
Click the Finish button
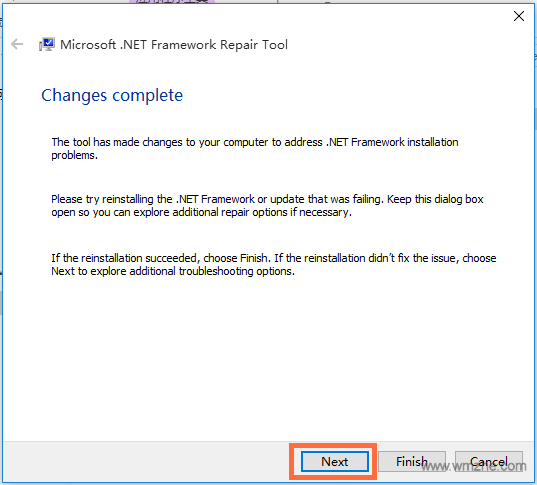click(412, 461)
